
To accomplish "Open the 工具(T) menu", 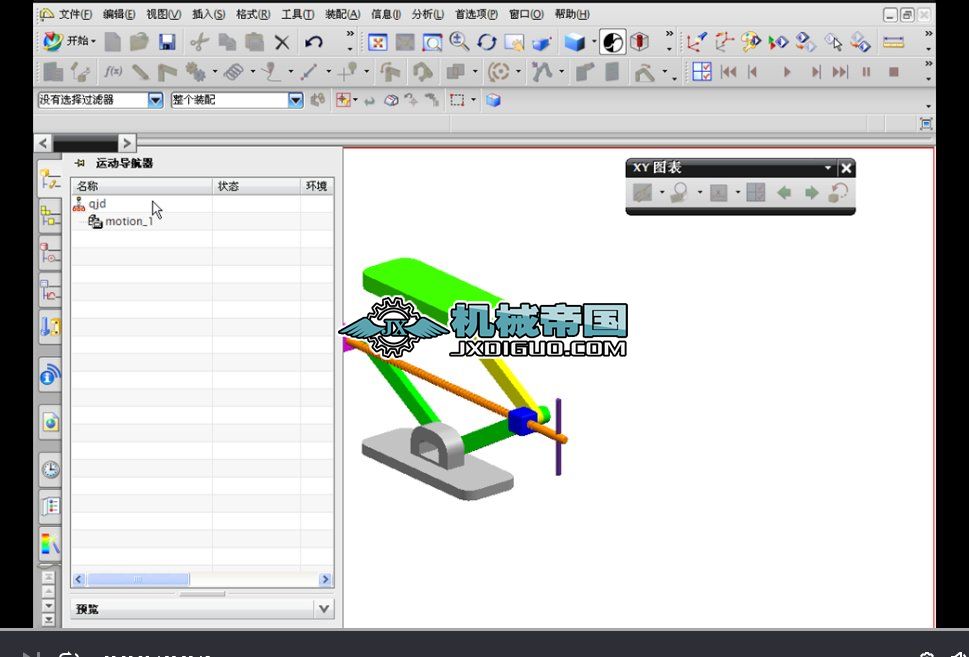I will [x=297, y=14].
